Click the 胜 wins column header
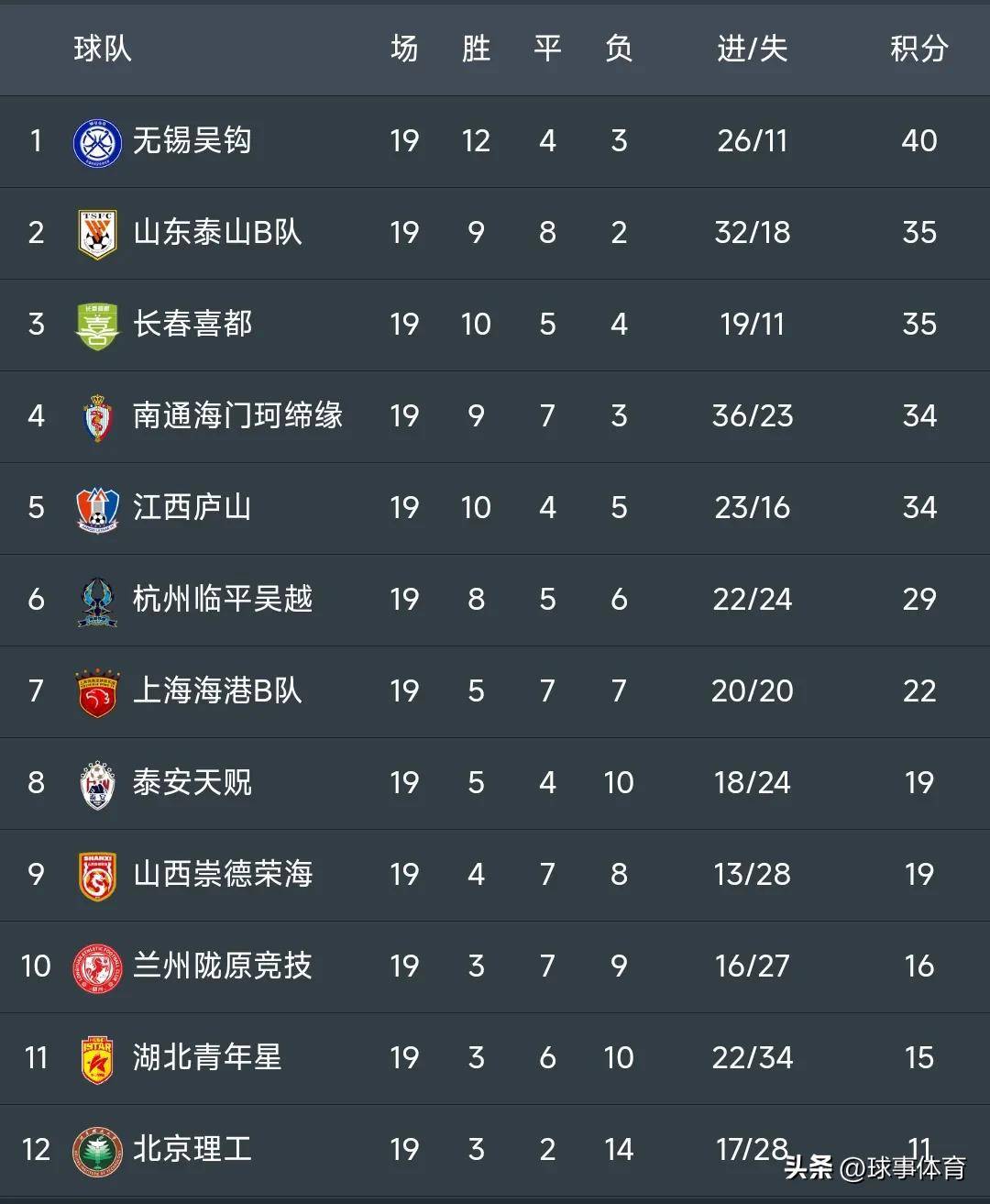The width and height of the screenshot is (990, 1204). [476, 48]
